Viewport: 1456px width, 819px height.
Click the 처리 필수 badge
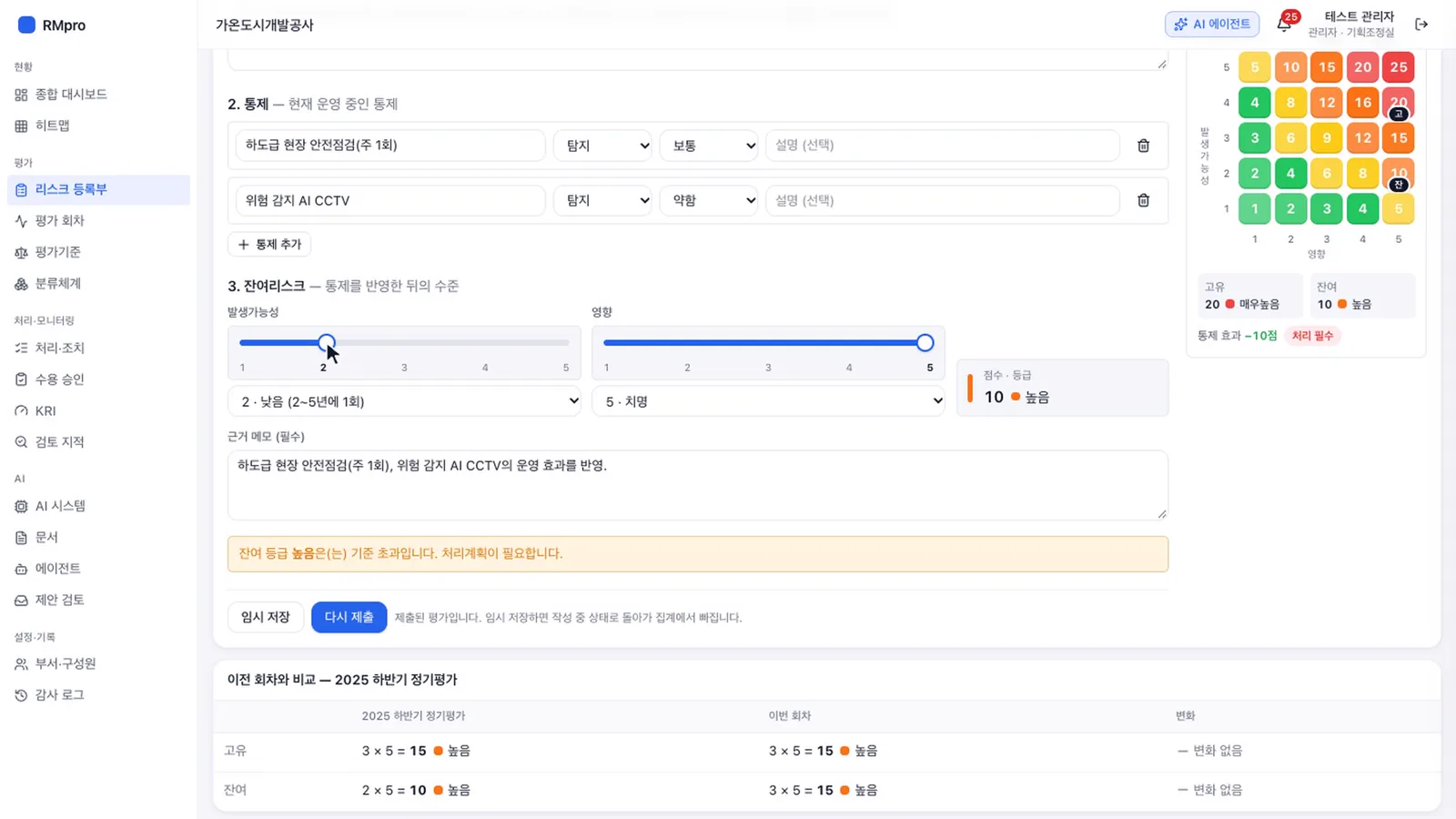tap(1312, 336)
